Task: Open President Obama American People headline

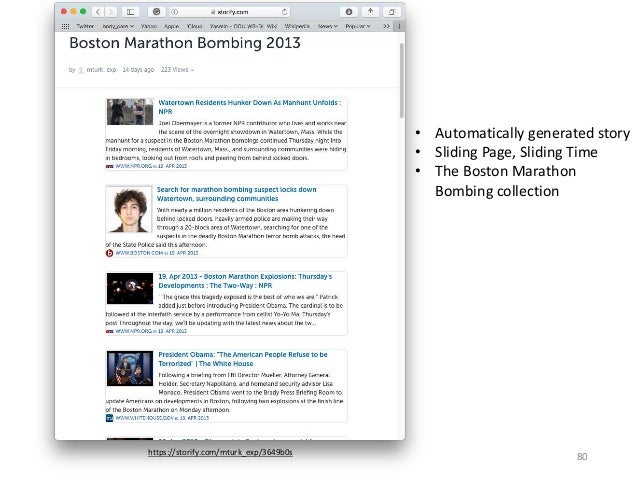Action: [243, 359]
